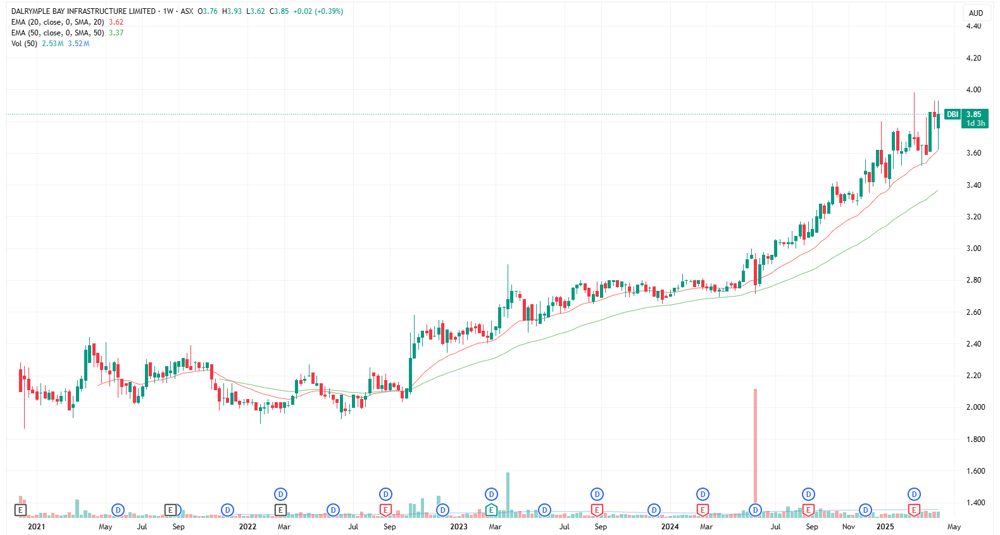Click the dividend marker near June 2024

[756, 509]
